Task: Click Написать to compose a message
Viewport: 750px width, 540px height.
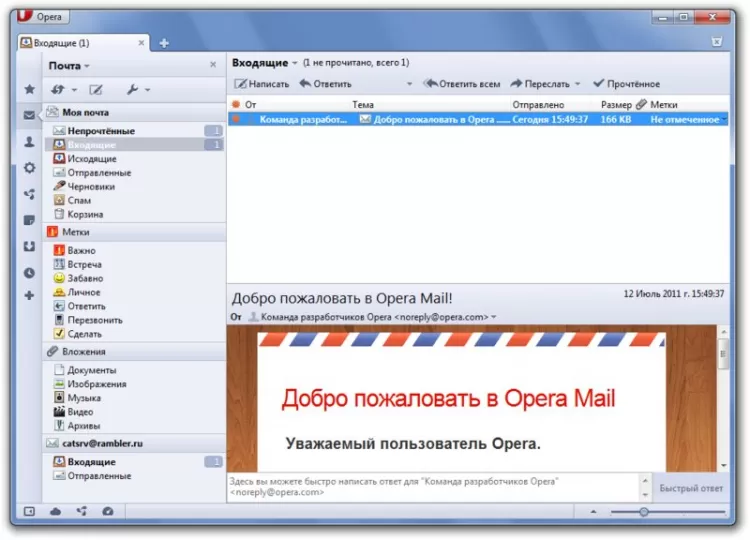Action: [x=262, y=84]
